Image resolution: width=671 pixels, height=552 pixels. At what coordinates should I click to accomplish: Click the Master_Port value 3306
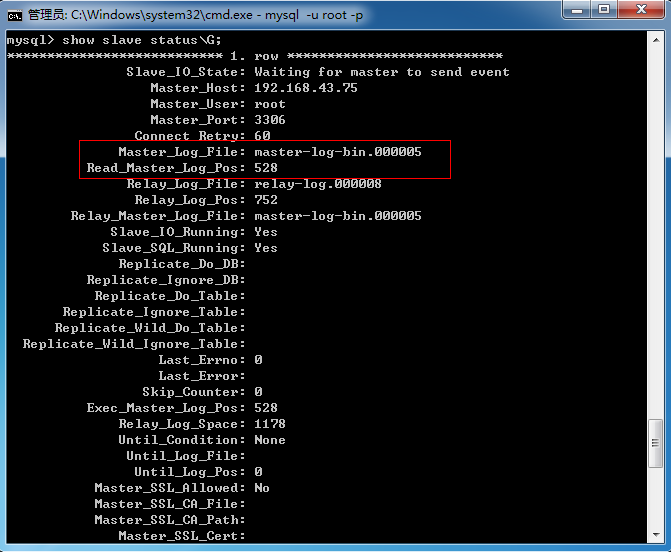(270, 120)
